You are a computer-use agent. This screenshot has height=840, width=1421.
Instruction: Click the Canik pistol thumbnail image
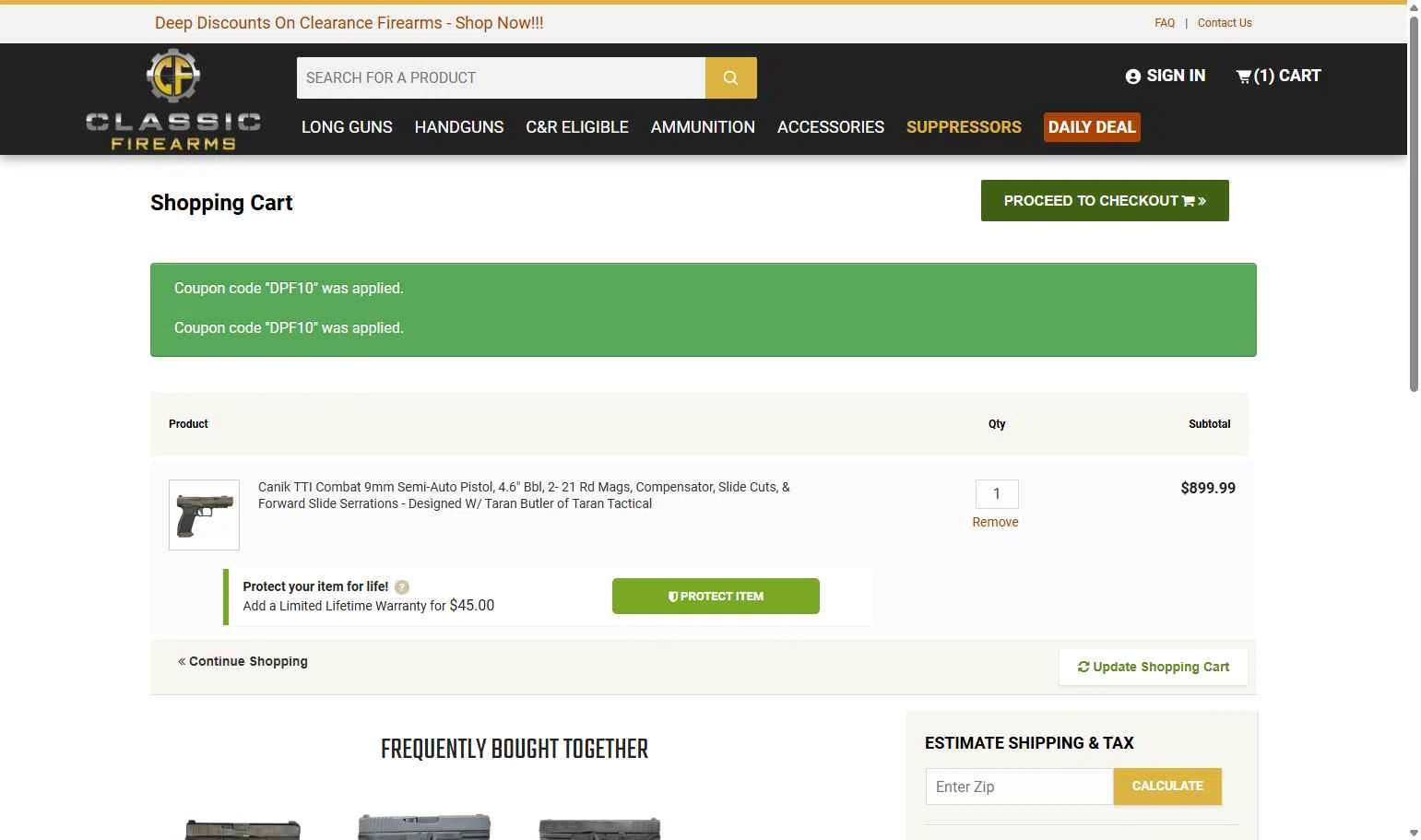[204, 515]
